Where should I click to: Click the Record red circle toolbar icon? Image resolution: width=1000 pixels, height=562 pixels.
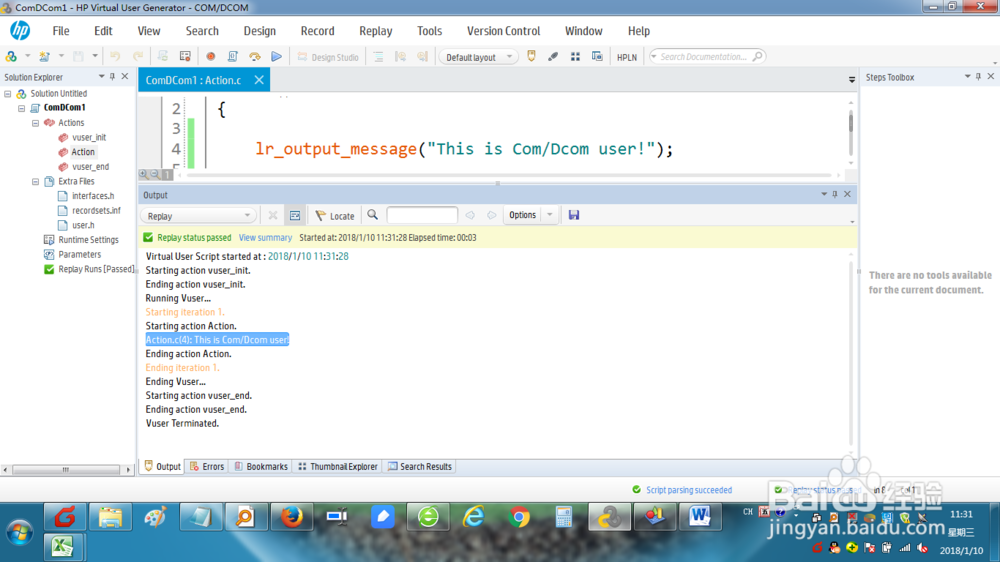coord(210,57)
